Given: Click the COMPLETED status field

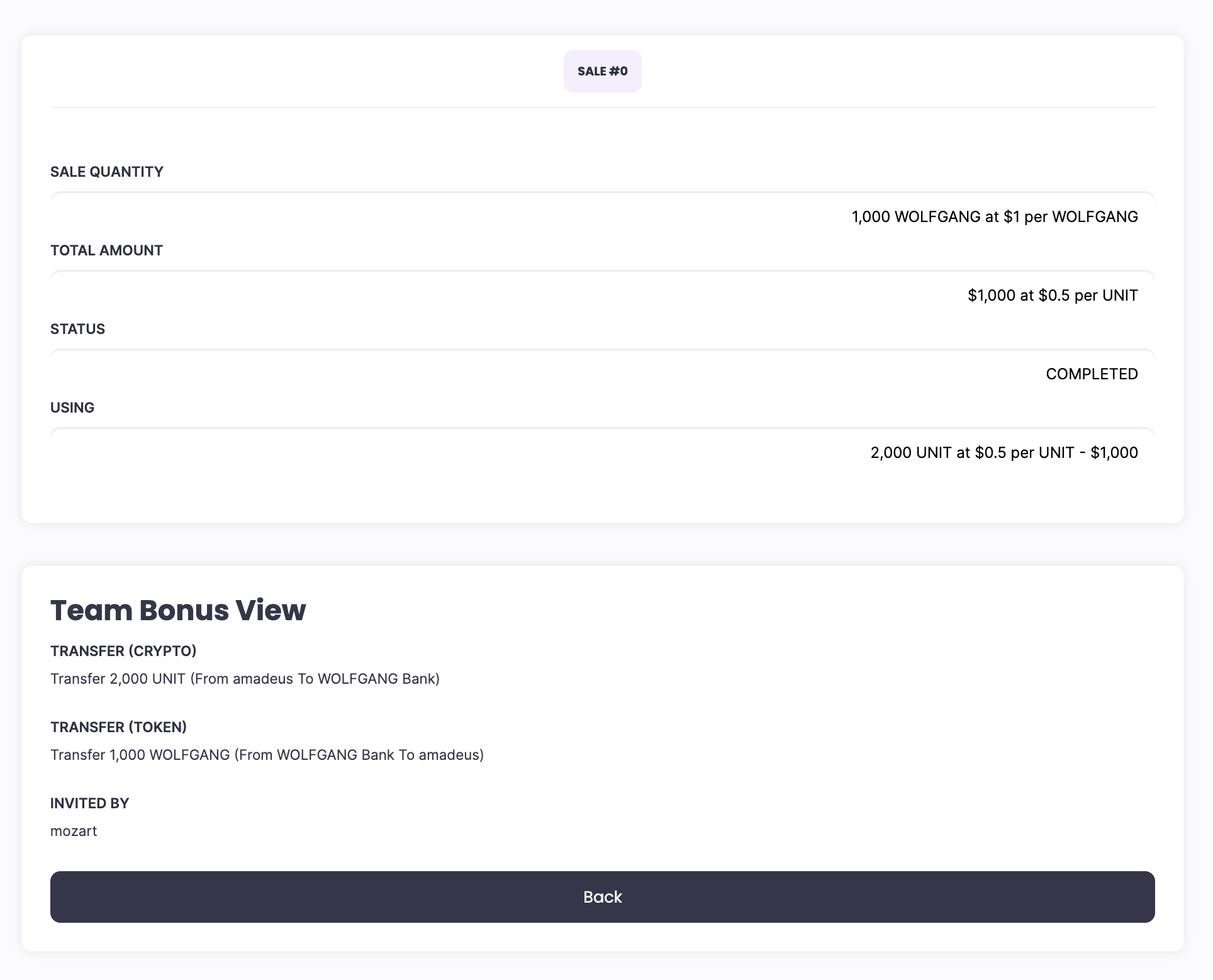Looking at the screenshot, I should point(602,374).
